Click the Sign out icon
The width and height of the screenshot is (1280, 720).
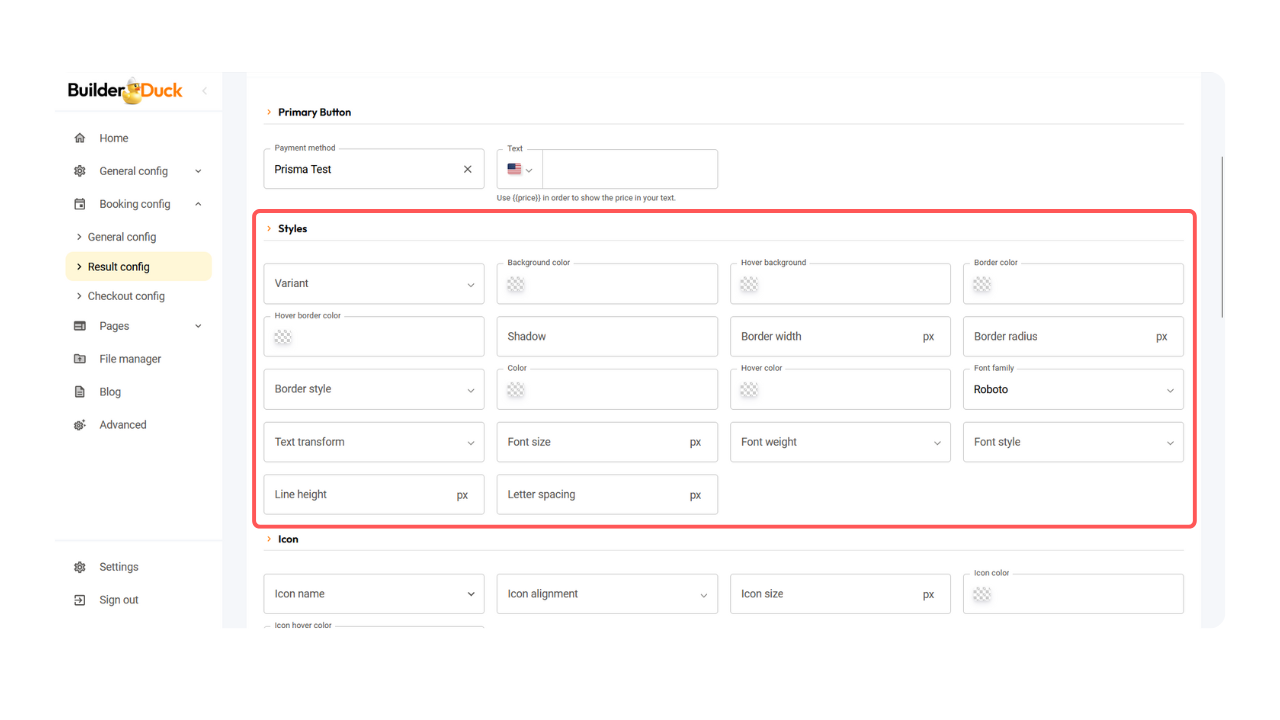(x=80, y=600)
